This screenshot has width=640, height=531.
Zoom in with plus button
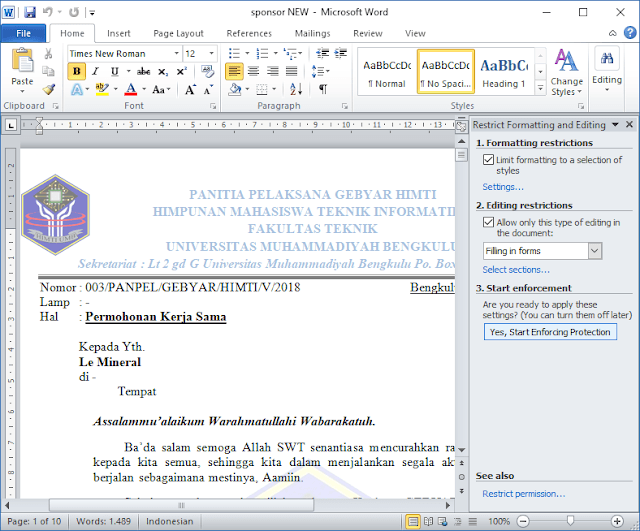click(x=617, y=521)
